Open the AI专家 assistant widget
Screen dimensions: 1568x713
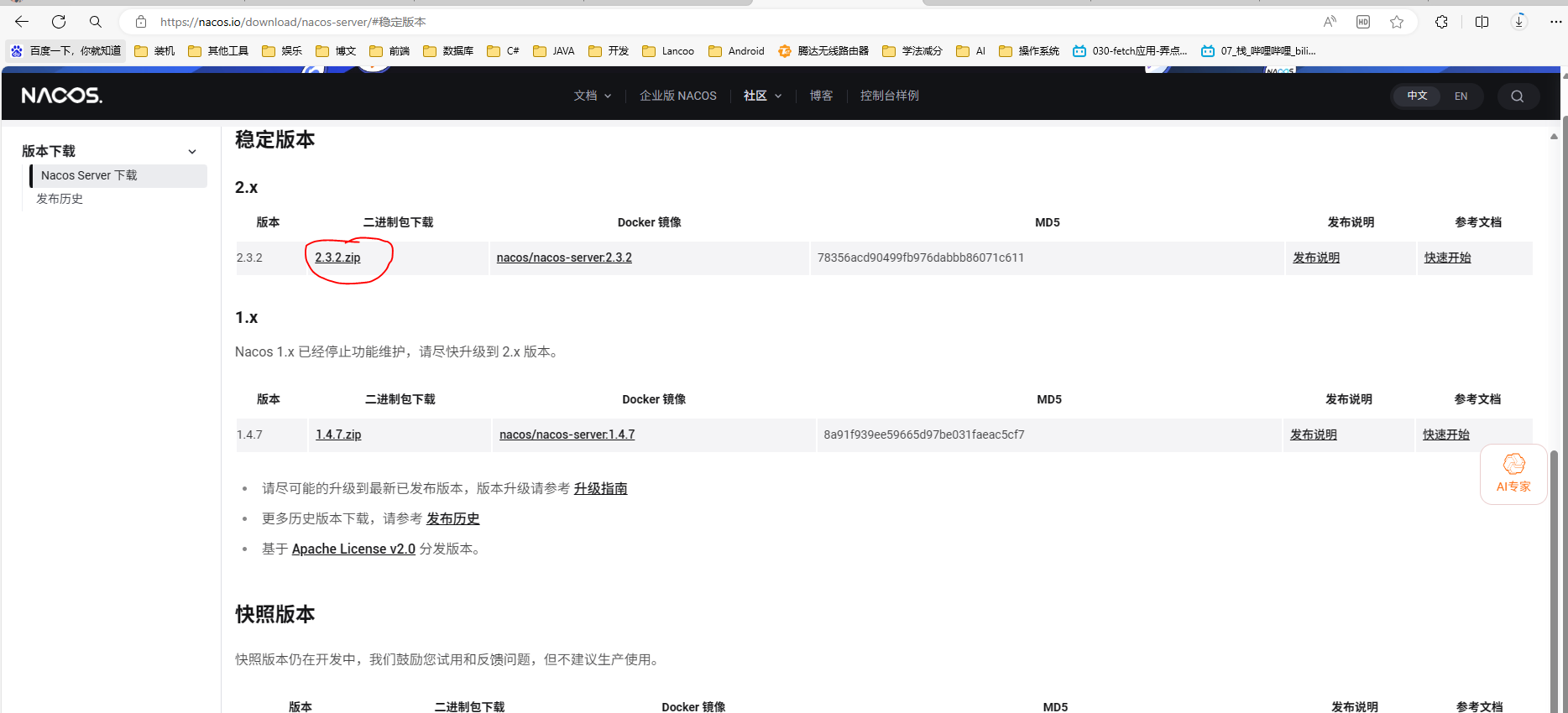click(1513, 474)
